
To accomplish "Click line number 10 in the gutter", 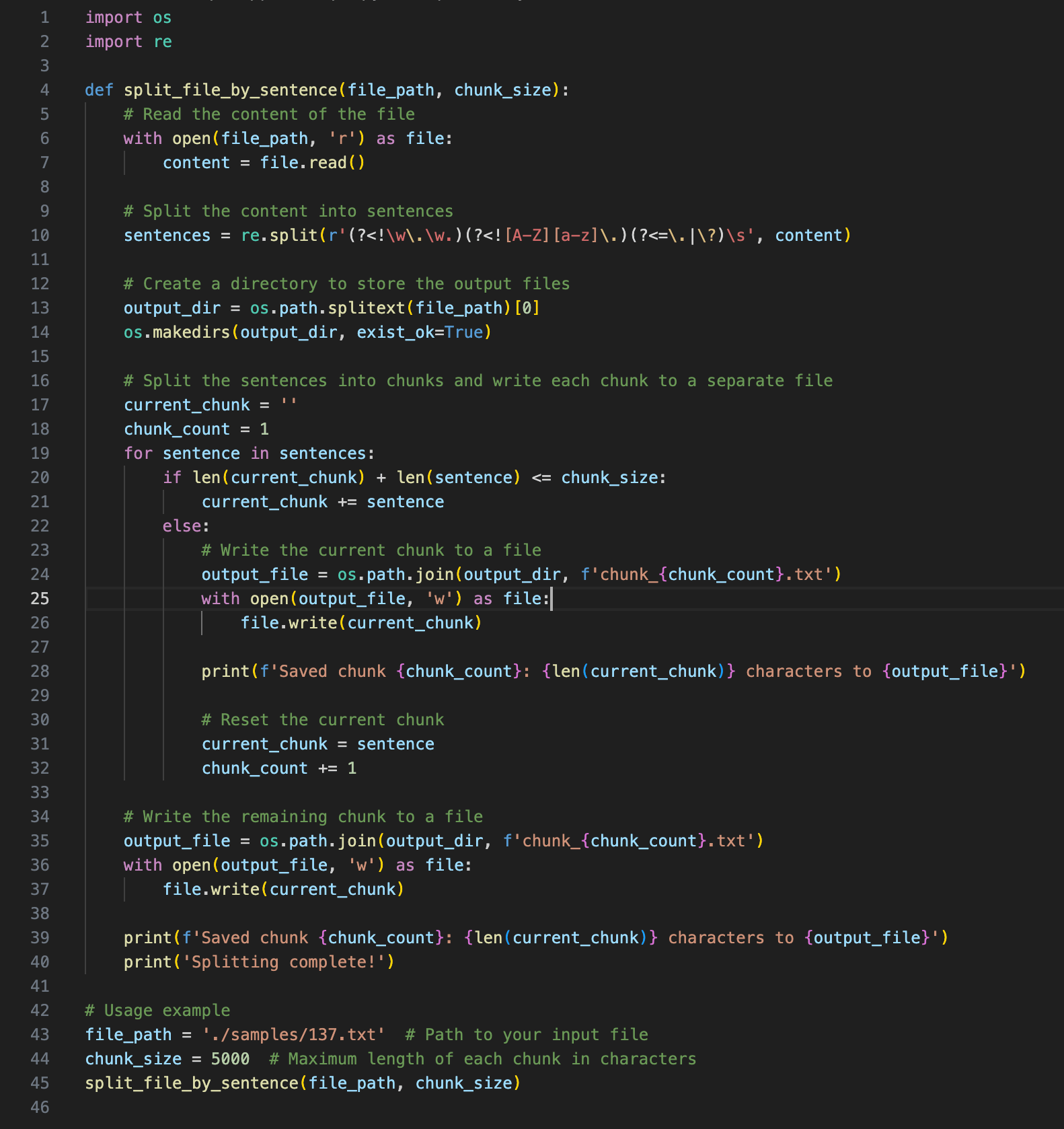I will point(40,235).
